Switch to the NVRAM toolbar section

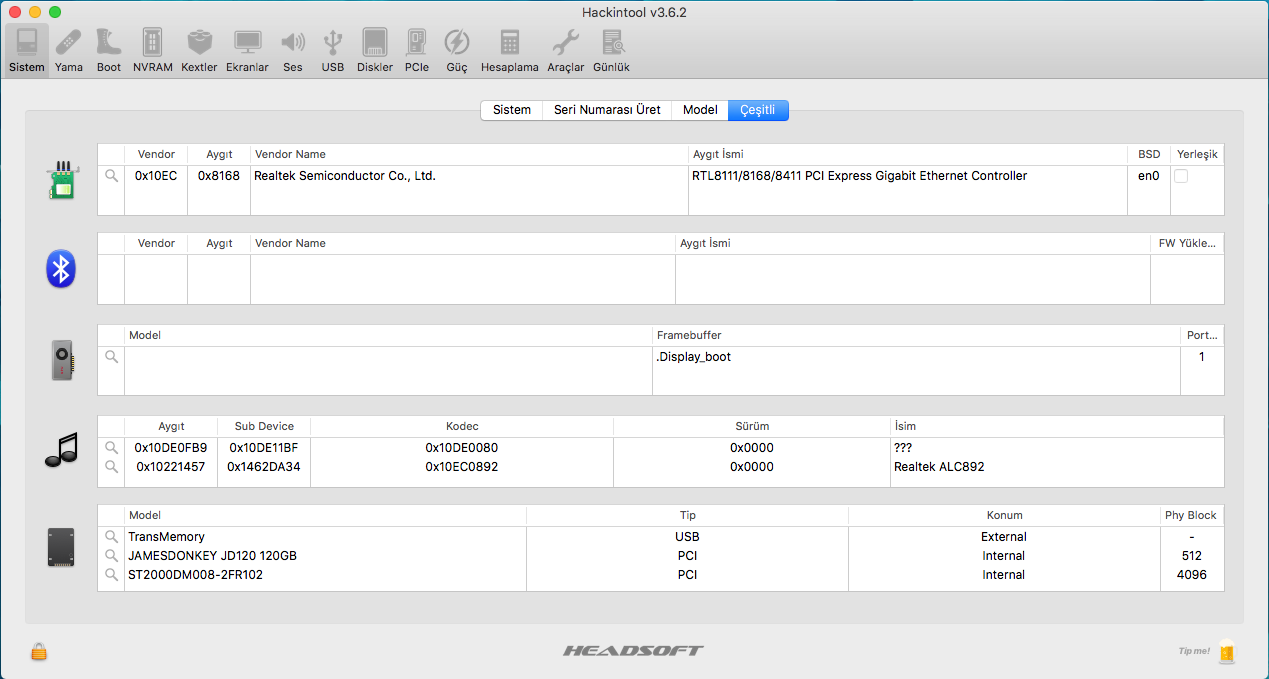tap(153, 50)
